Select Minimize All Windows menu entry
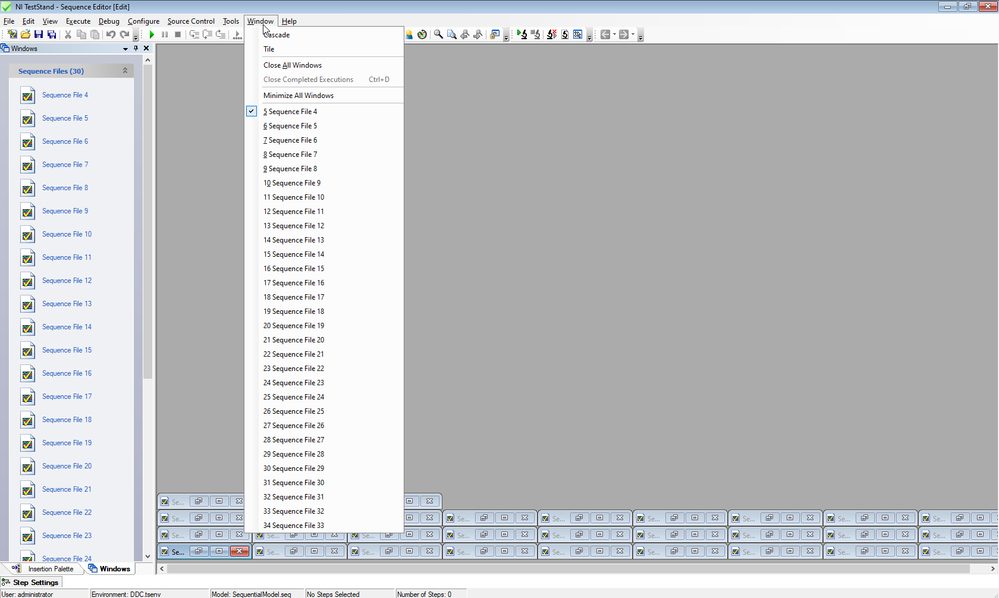This screenshot has height=598, width=999. (x=324, y=96)
